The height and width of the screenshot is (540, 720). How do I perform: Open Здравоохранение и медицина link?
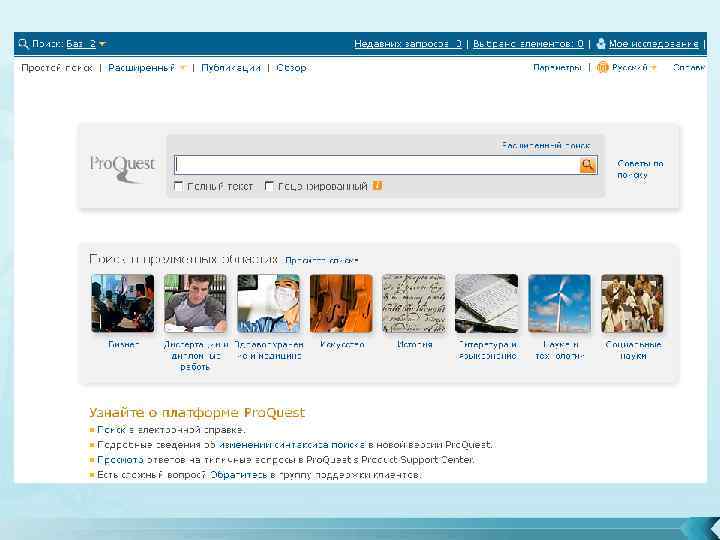(269, 350)
